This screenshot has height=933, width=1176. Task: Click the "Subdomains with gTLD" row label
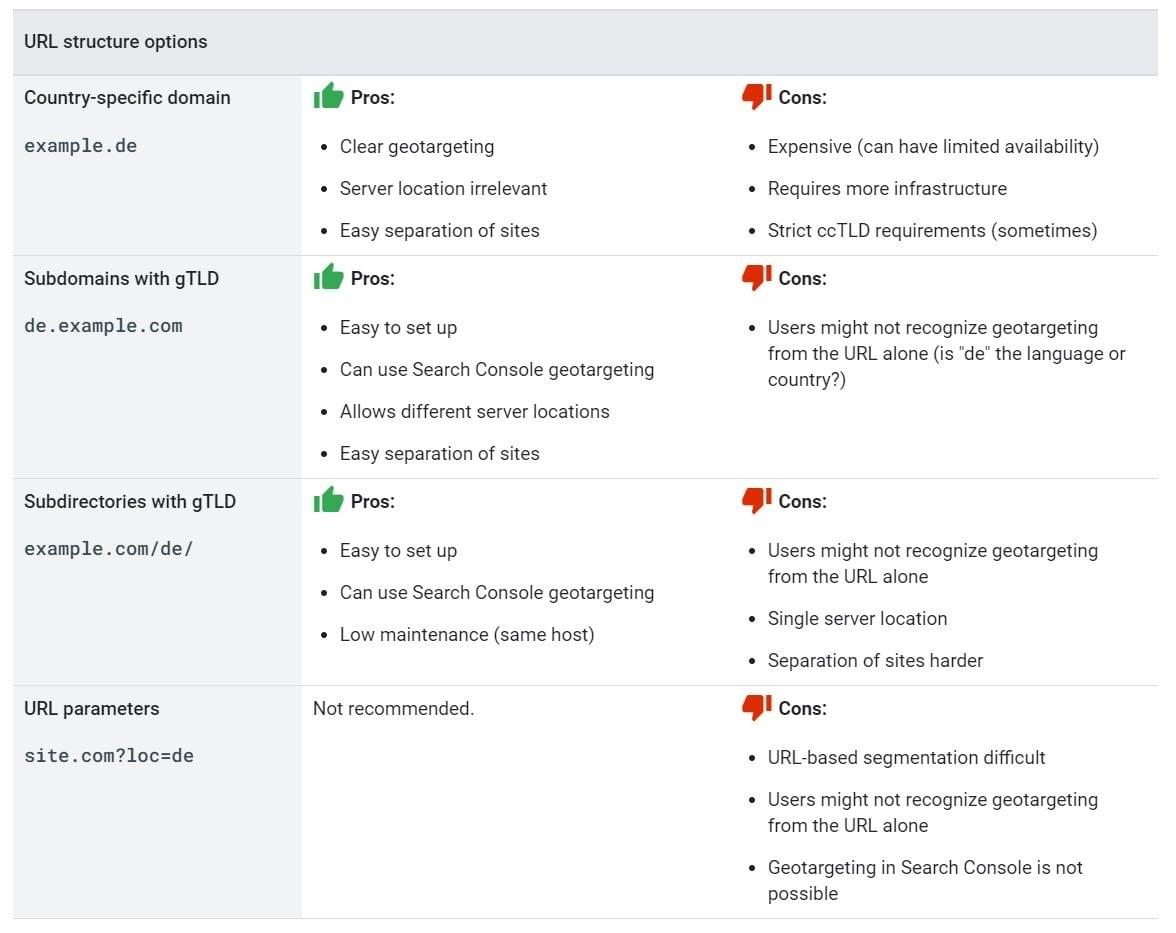pos(121,279)
